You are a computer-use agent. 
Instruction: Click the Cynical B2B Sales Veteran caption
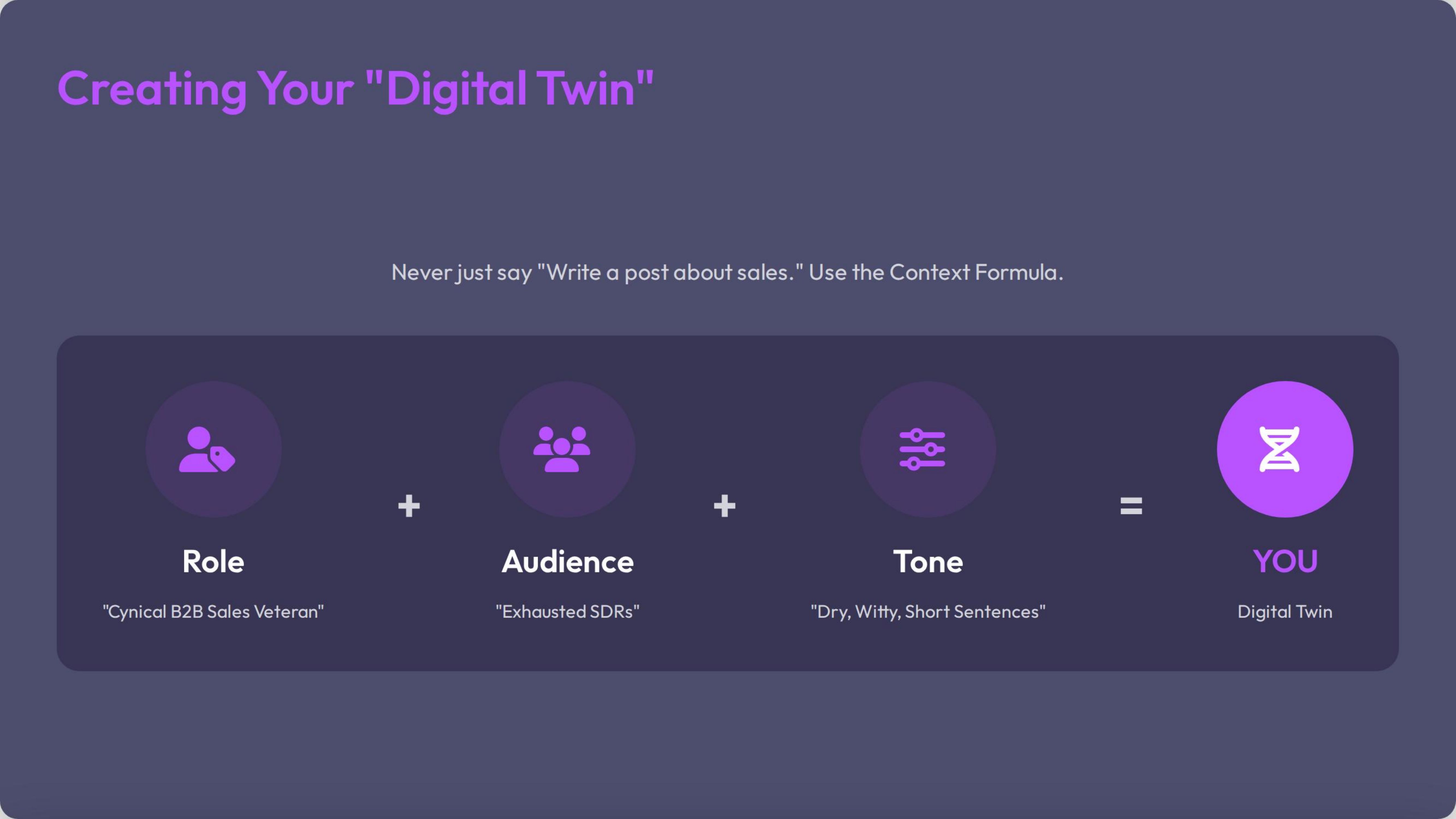point(213,612)
